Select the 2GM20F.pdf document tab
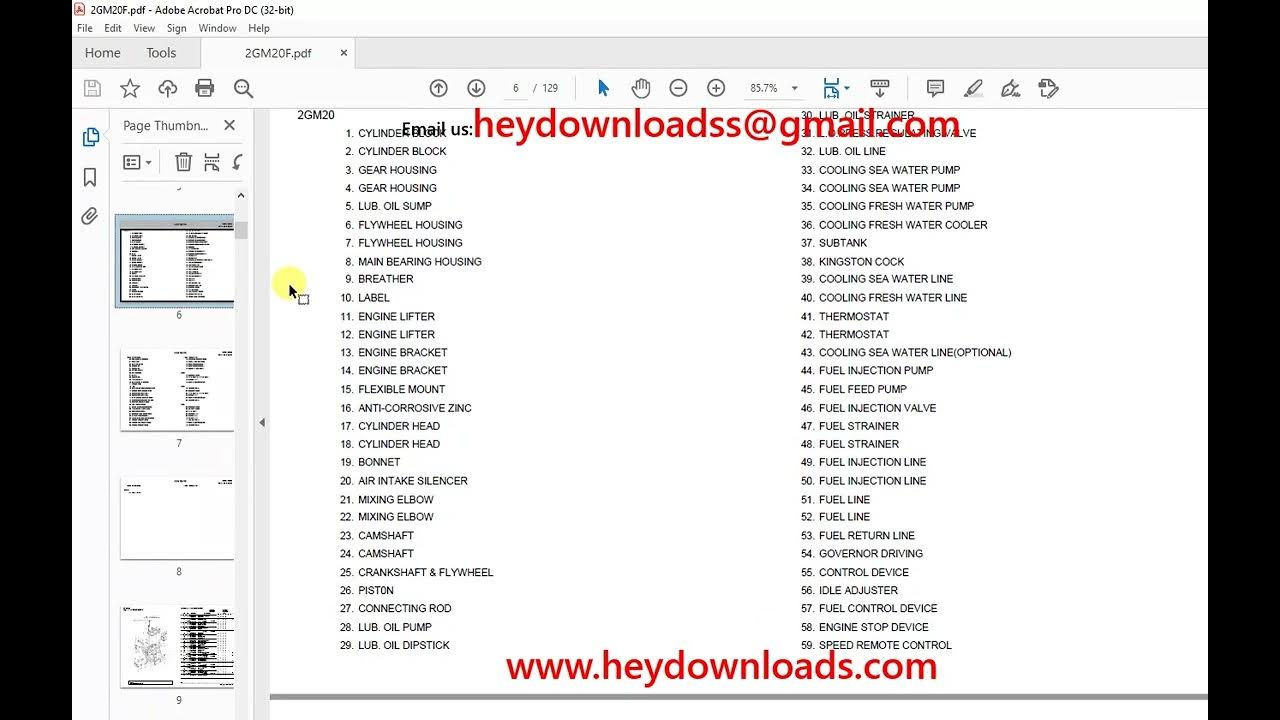1280x720 pixels. [277, 53]
